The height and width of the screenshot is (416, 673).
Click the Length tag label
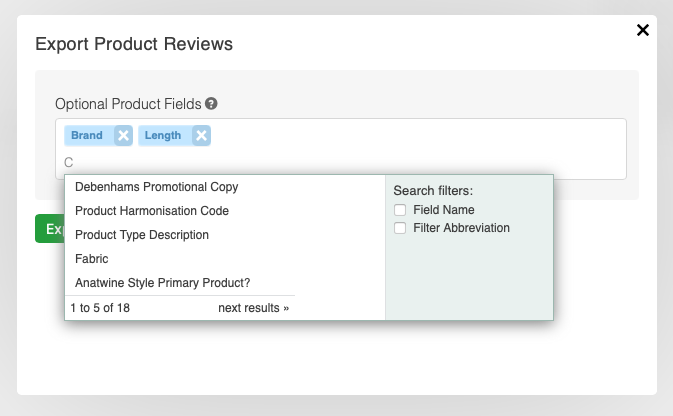pos(163,136)
